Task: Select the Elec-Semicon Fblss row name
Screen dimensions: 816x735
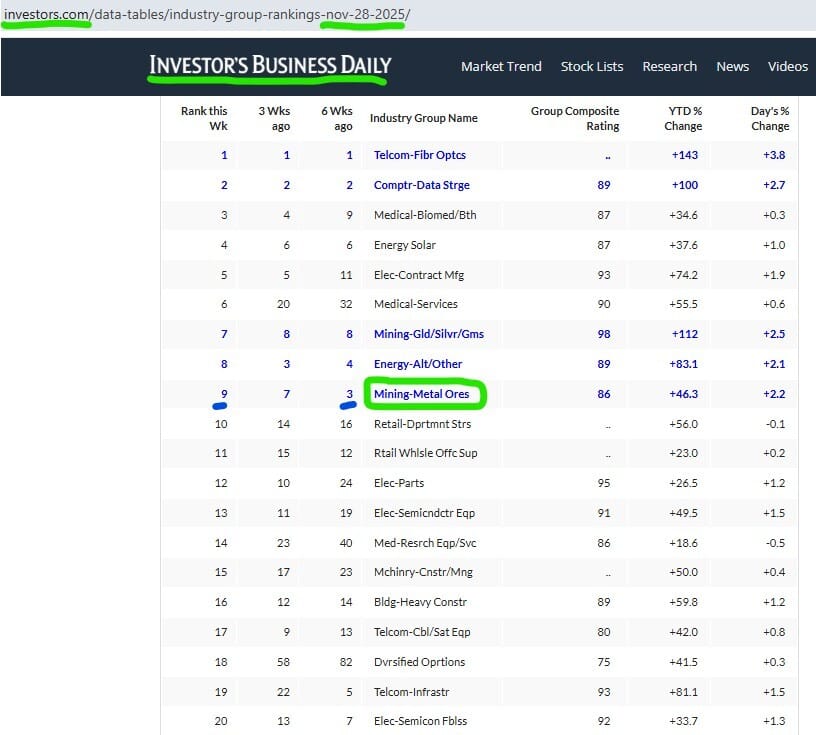Action: [420, 721]
